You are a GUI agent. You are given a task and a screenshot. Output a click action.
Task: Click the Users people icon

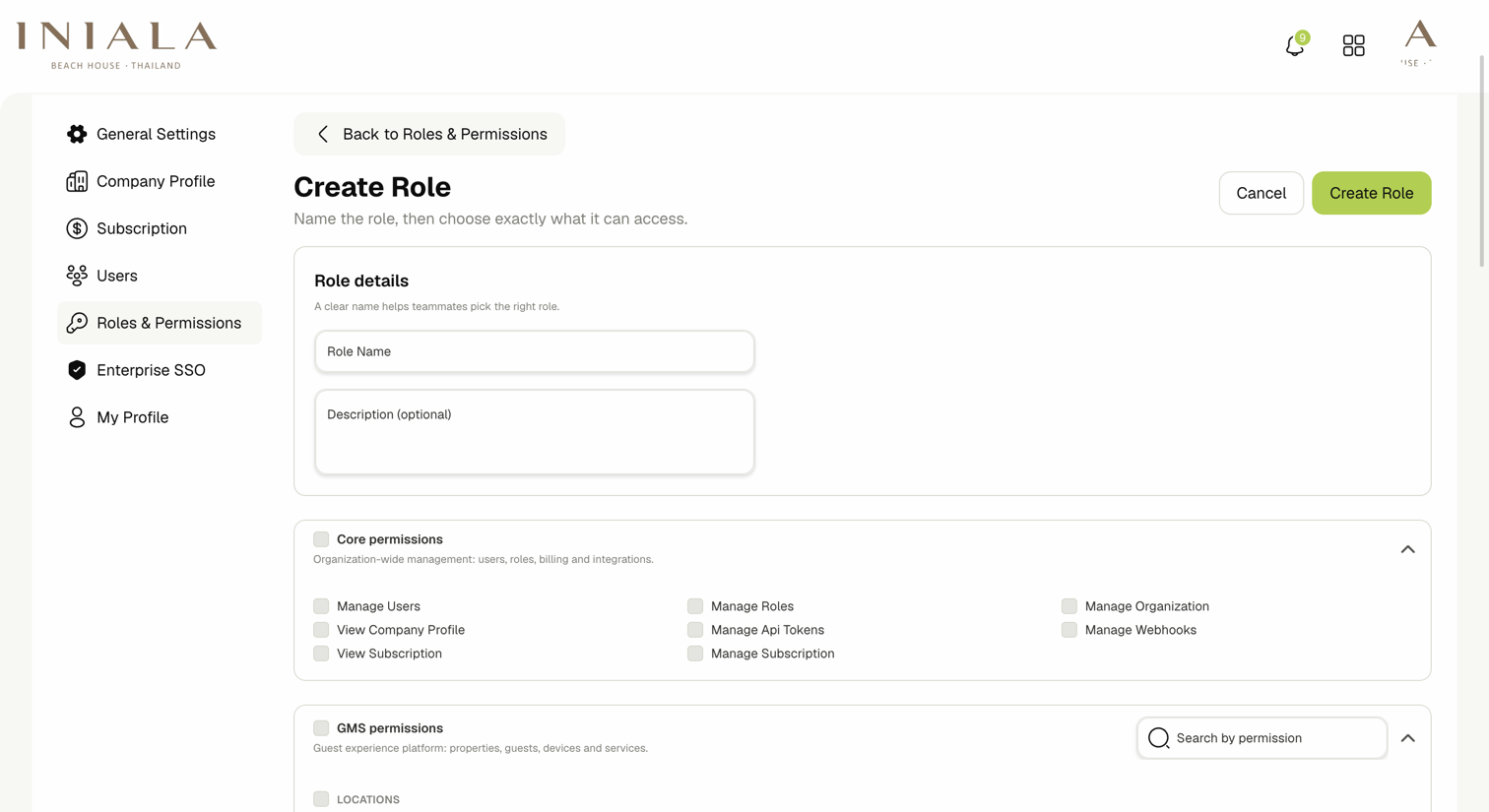(x=77, y=276)
